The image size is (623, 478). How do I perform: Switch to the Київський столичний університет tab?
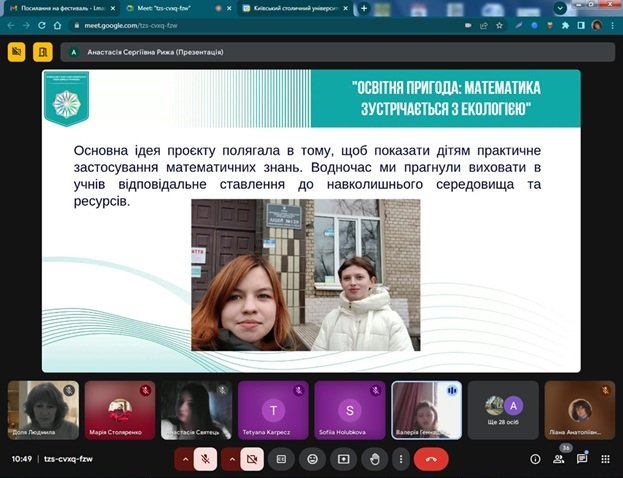click(x=295, y=8)
